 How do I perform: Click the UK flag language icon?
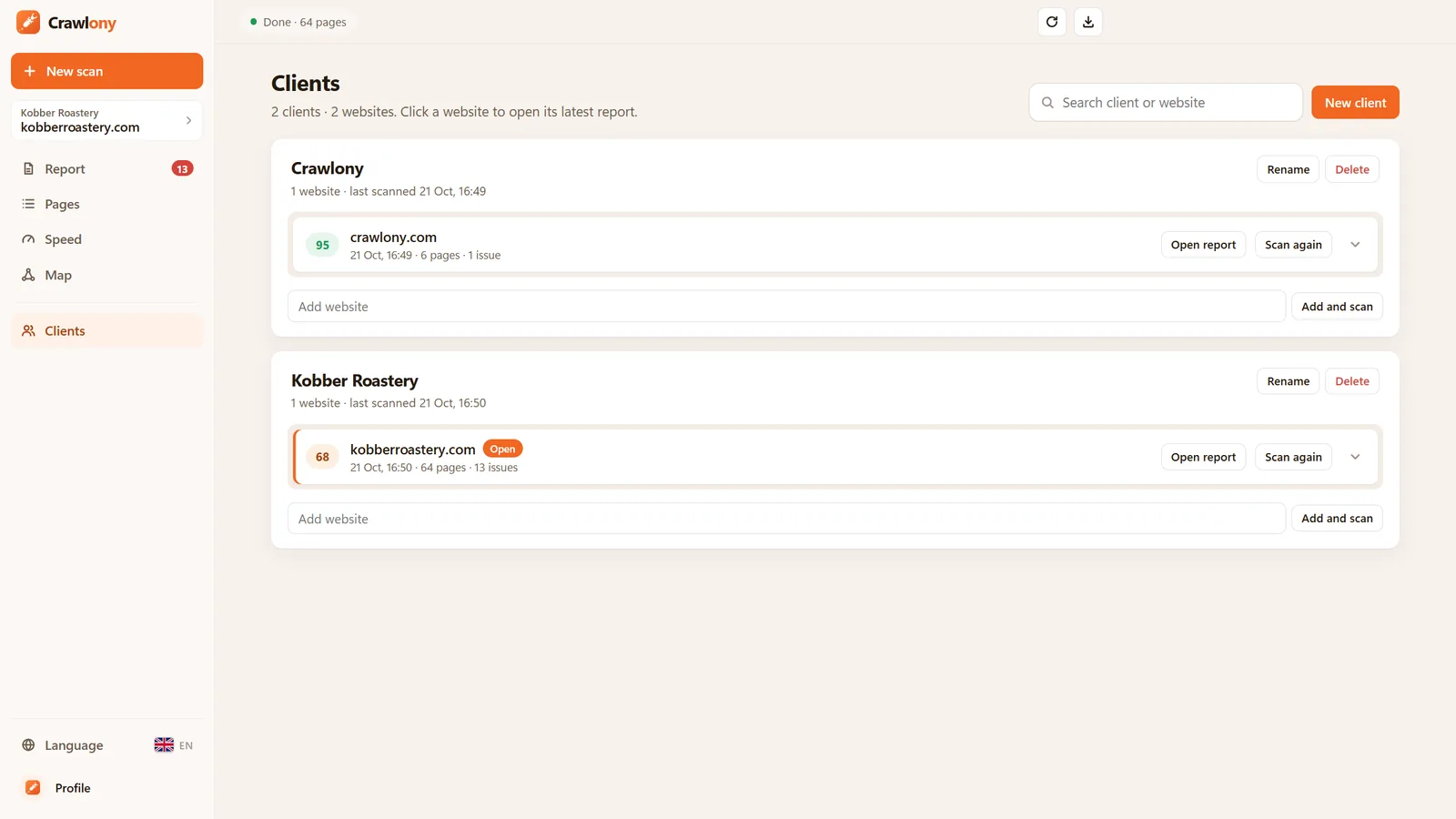pos(164,745)
